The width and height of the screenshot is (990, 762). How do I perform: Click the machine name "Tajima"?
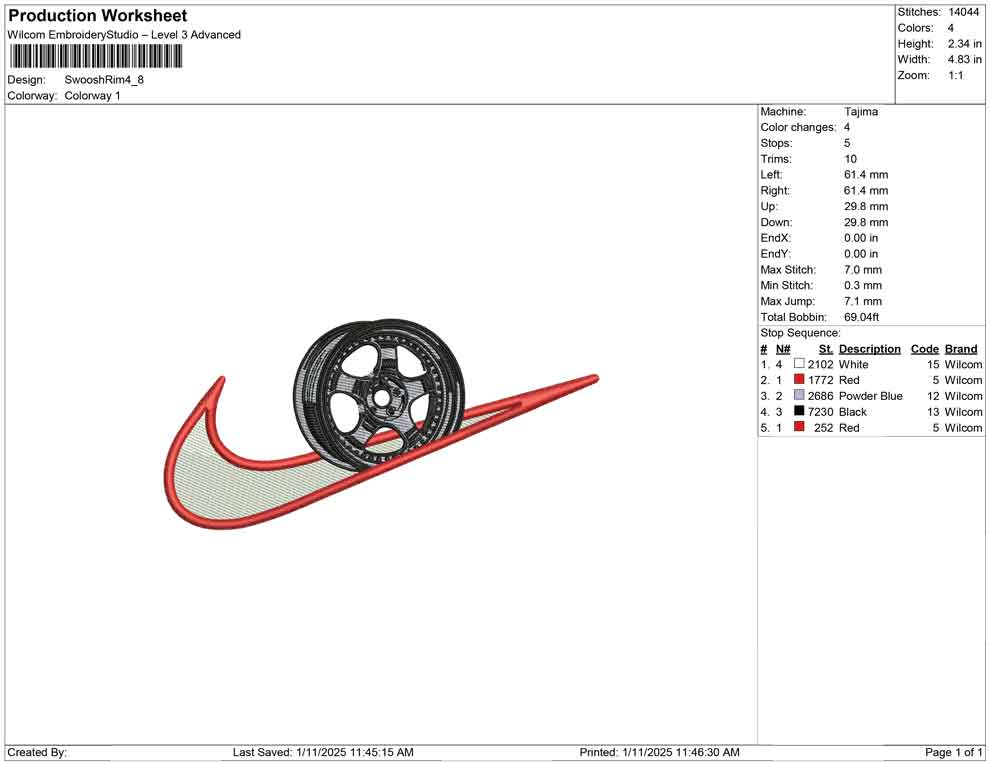pos(861,112)
